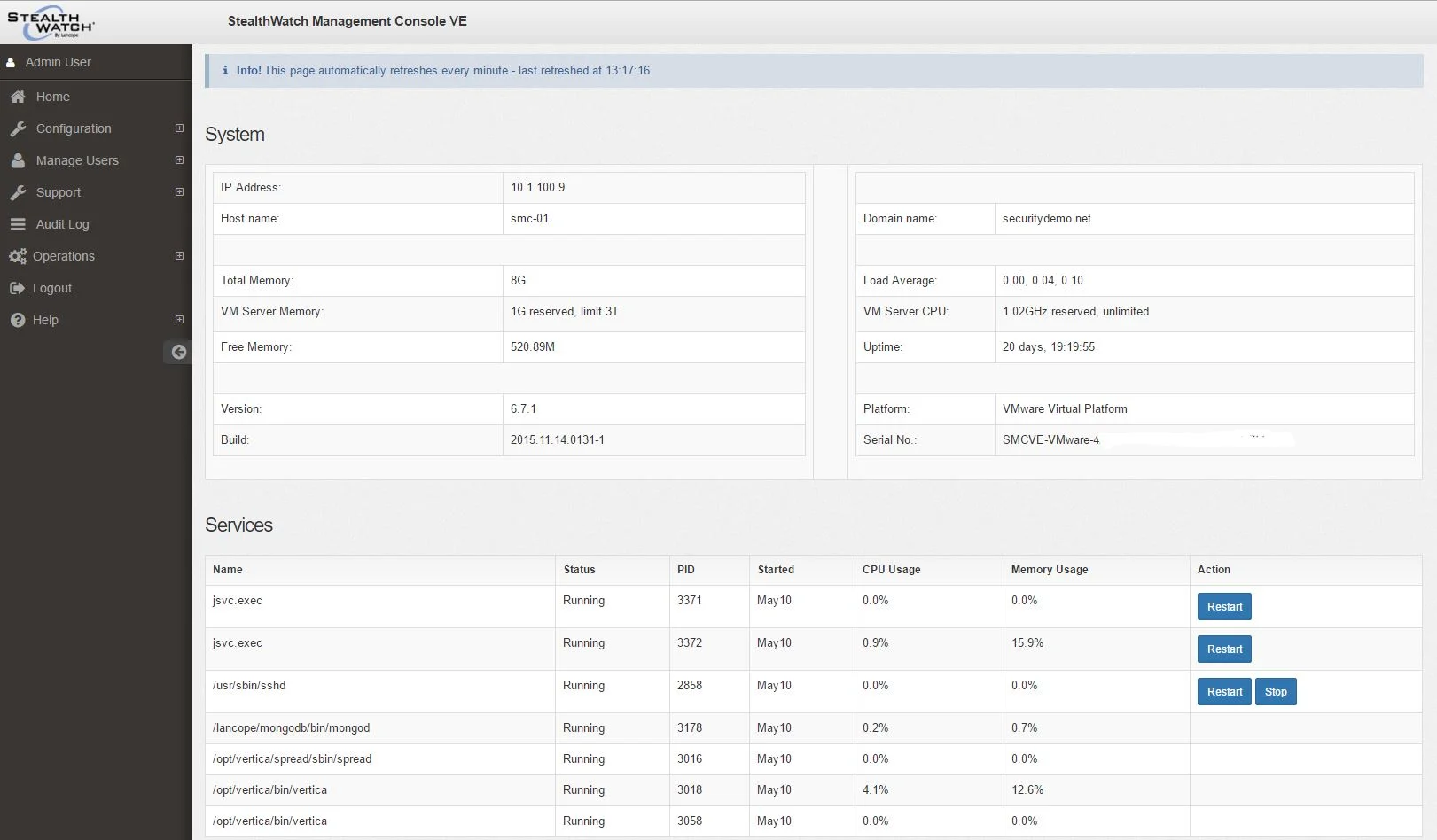
Task: Stop the /usr/sbin/sshd service
Action: pos(1276,692)
